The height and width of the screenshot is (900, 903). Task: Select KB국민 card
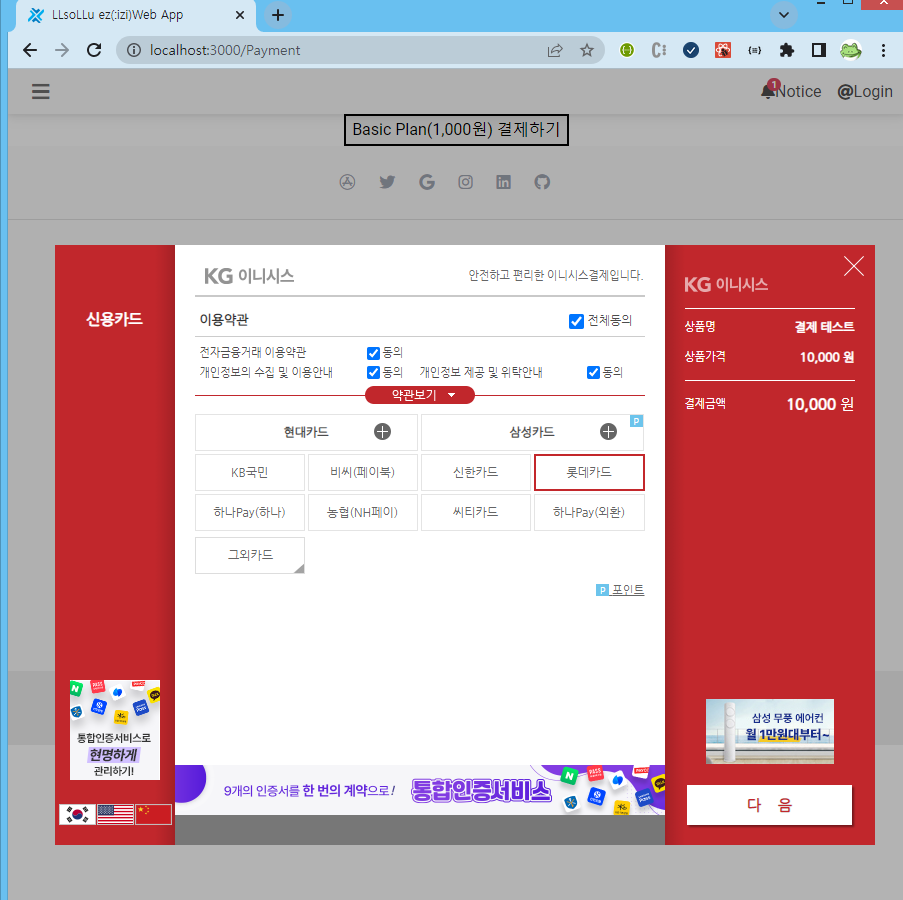(250, 472)
